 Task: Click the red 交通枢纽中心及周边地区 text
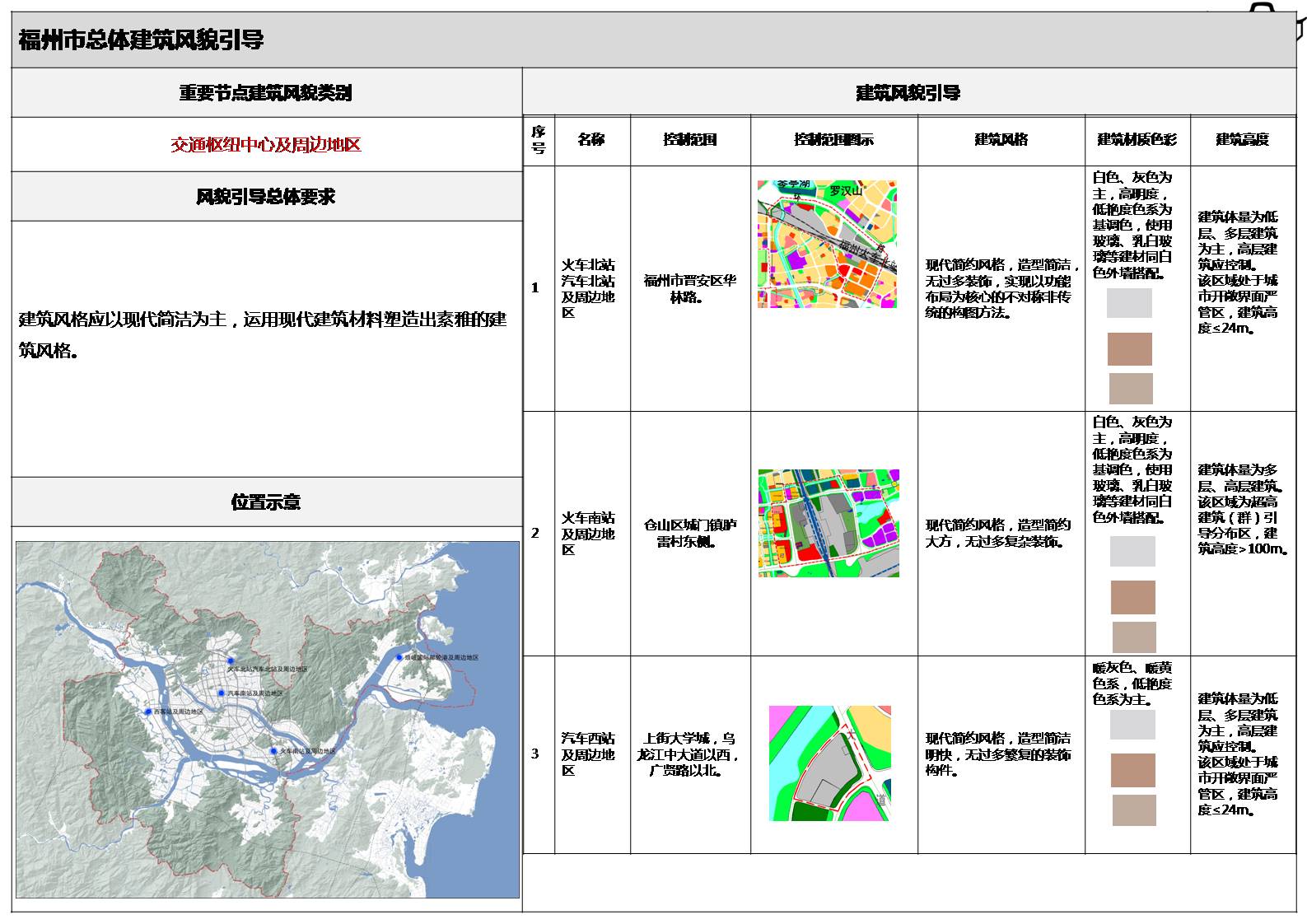tap(266, 145)
